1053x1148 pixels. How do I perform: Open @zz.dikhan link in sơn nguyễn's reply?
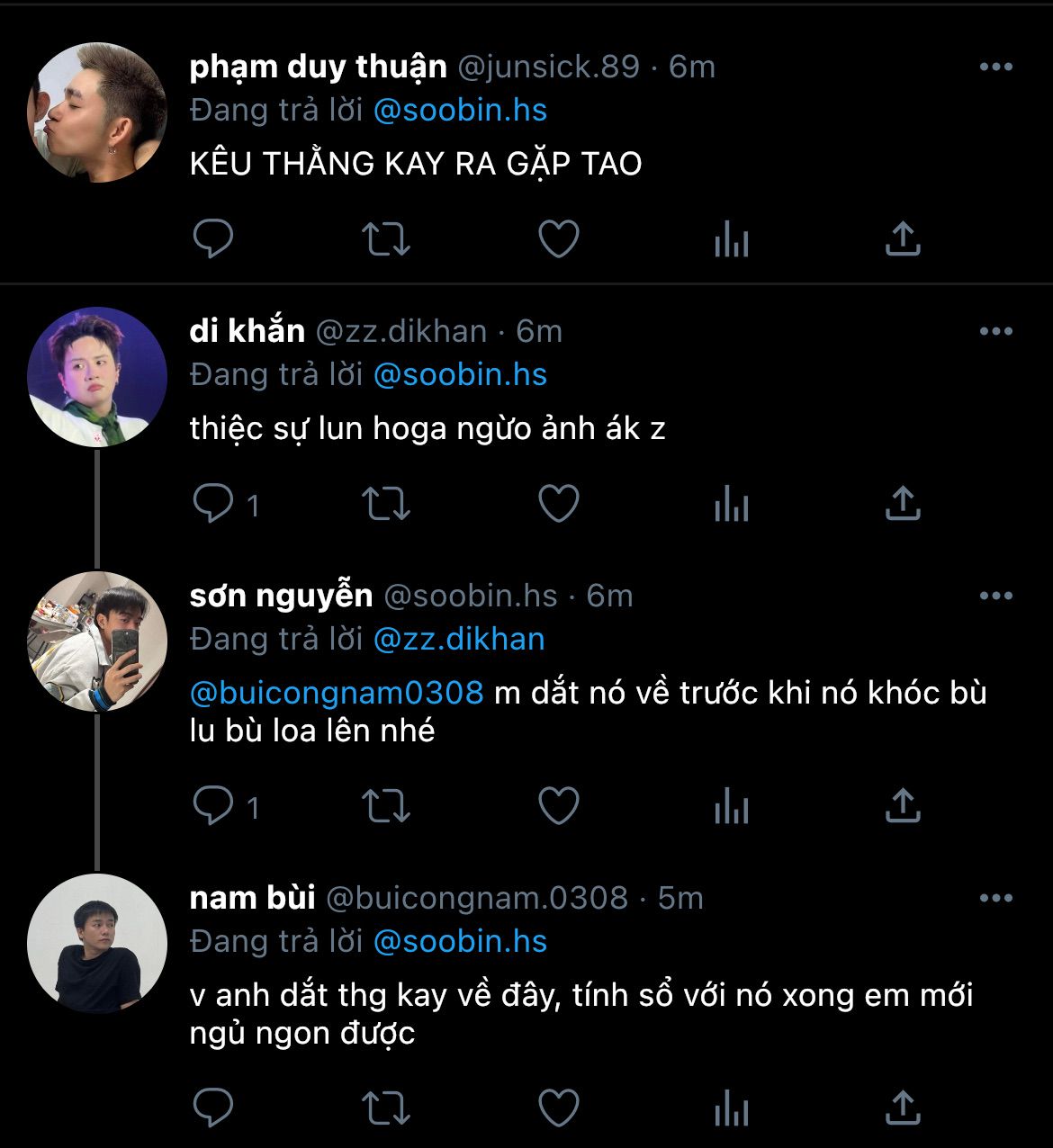point(459,640)
